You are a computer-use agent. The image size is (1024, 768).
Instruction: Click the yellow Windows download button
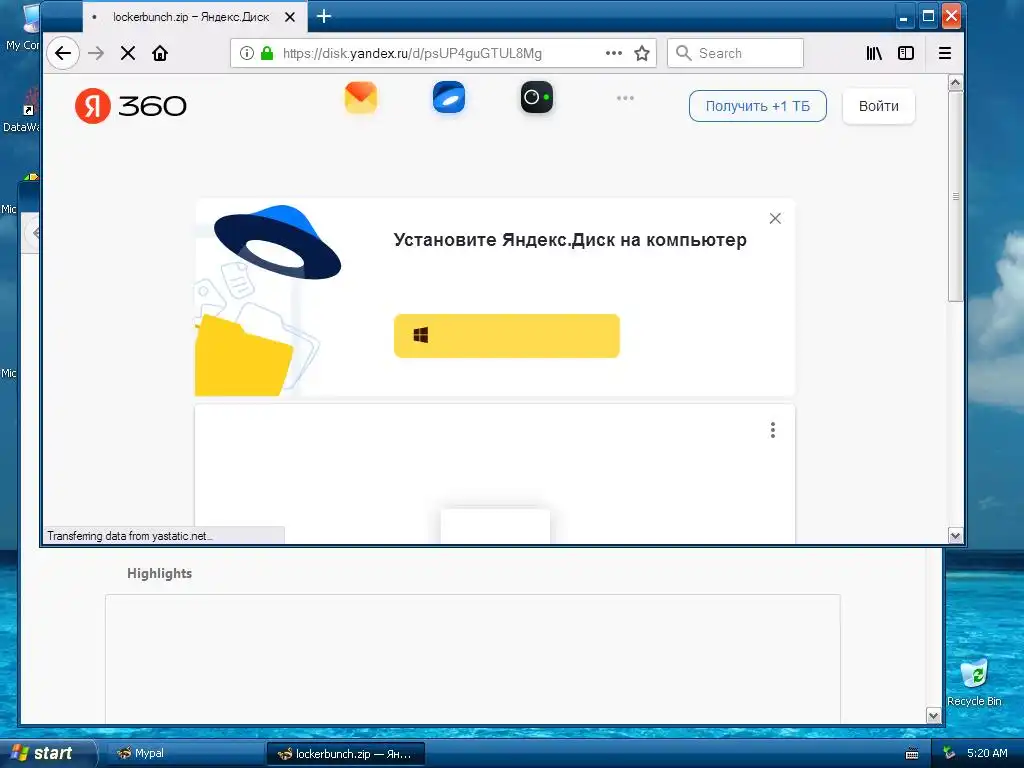click(507, 336)
